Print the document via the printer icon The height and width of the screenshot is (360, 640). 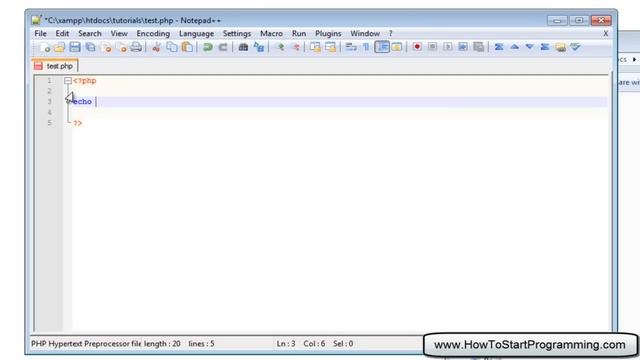(x=136, y=47)
